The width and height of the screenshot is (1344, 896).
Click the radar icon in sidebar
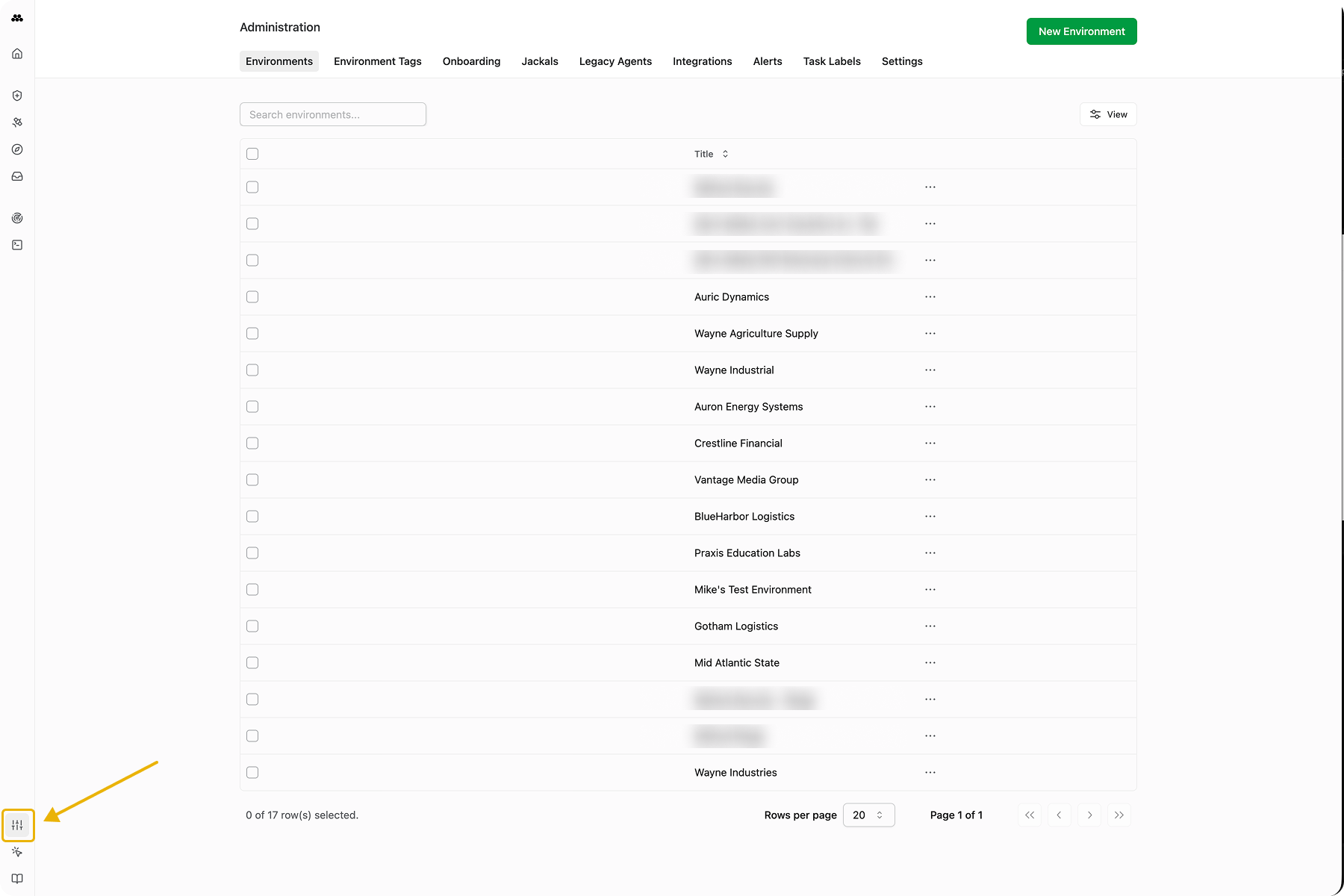pyautogui.click(x=17, y=218)
